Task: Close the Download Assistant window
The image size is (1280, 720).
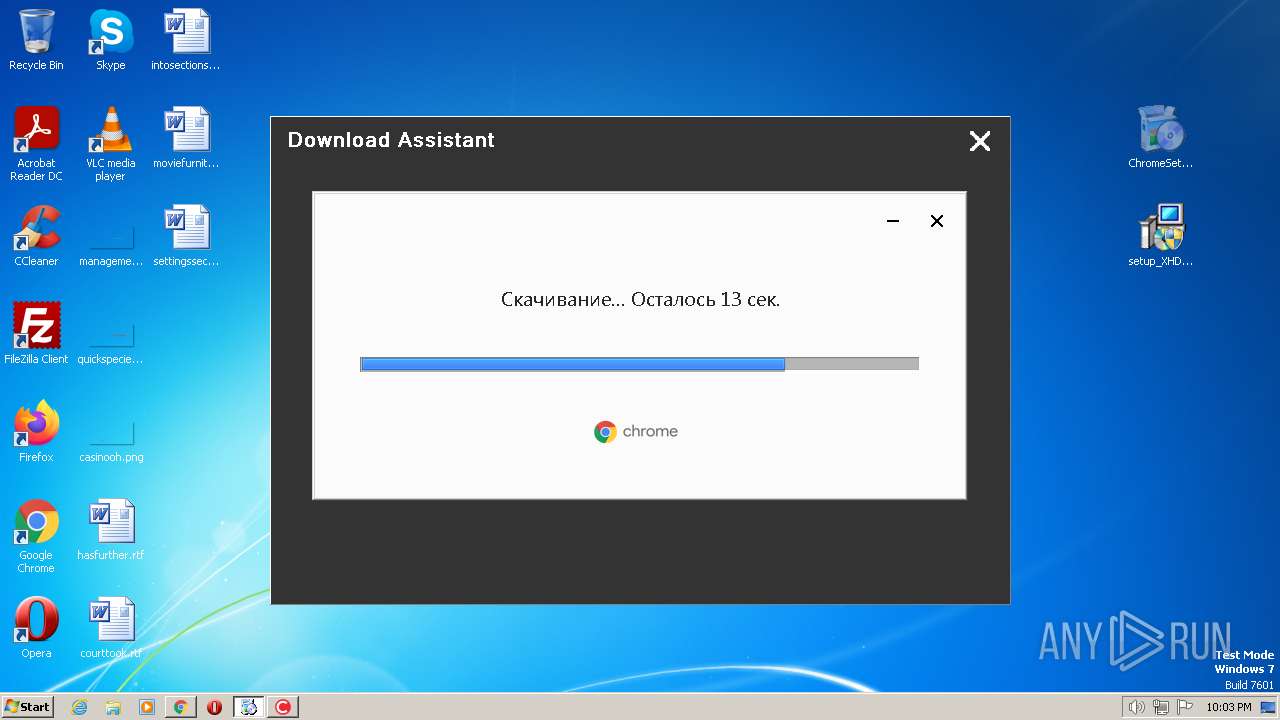Action: point(980,141)
